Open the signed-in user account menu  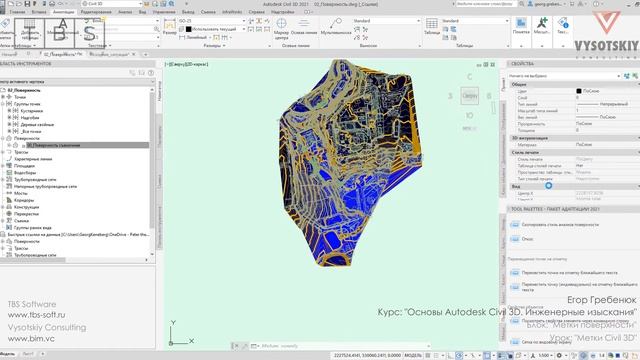[548, 4]
